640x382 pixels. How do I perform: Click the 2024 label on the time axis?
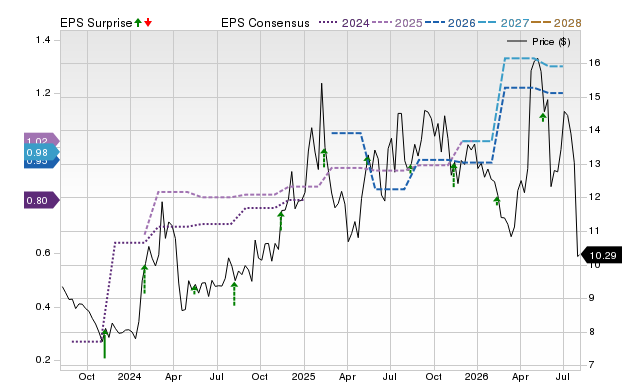point(129,376)
